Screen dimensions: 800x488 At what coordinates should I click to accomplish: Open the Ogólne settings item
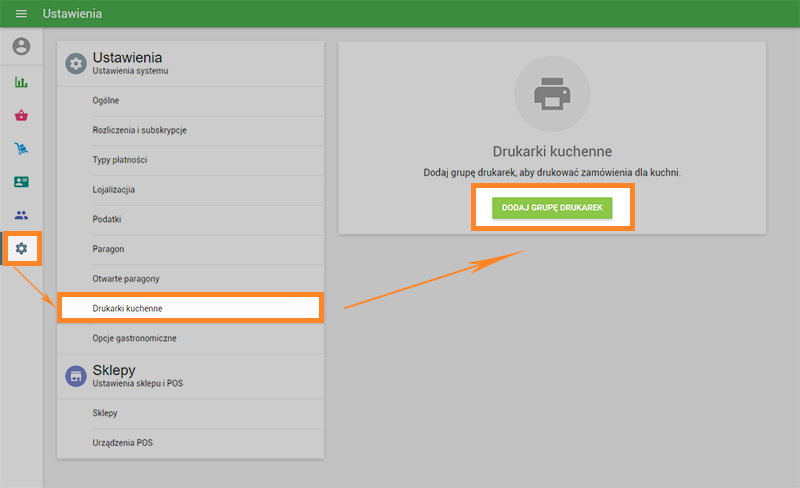(106, 101)
